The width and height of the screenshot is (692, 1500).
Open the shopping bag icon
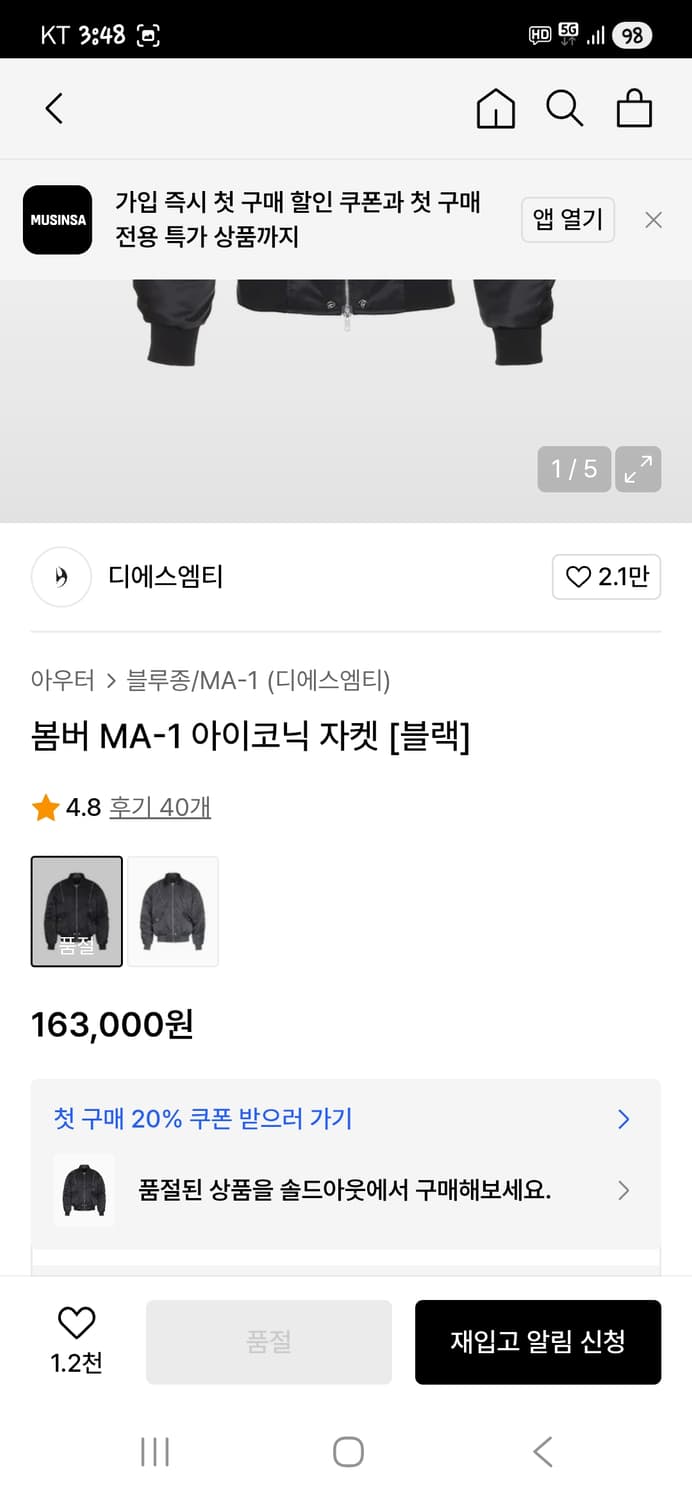[x=634, y=109]
